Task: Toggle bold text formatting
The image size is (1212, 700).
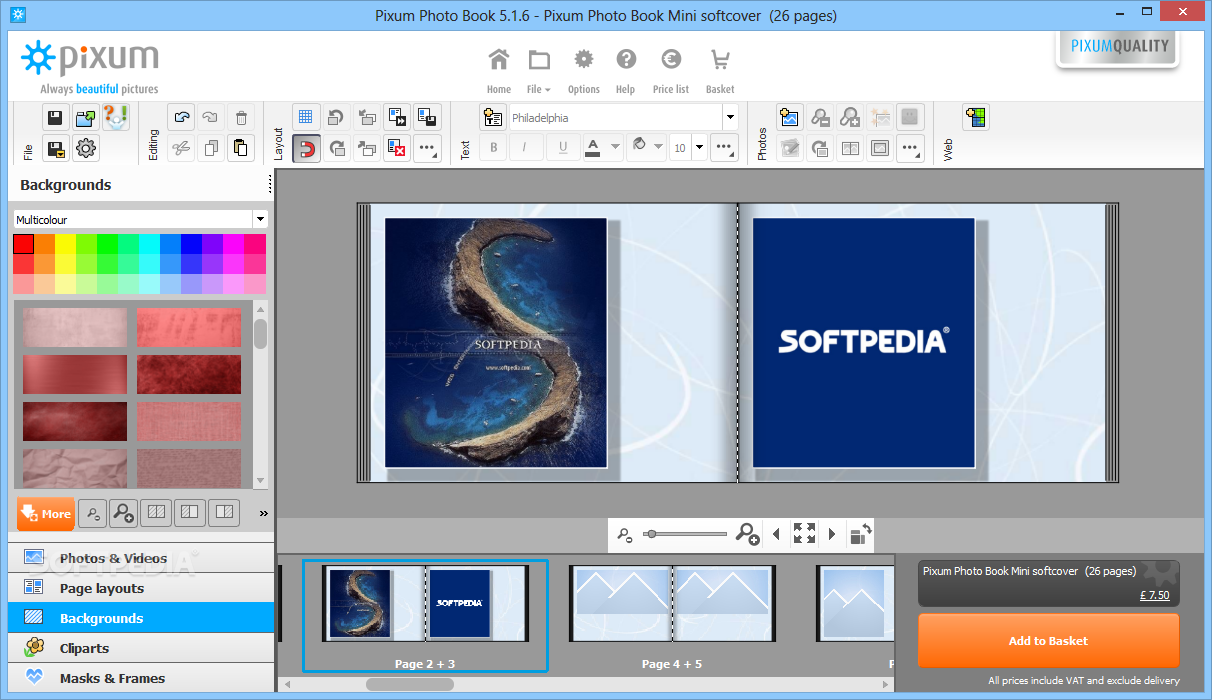Action: point(493,148)
